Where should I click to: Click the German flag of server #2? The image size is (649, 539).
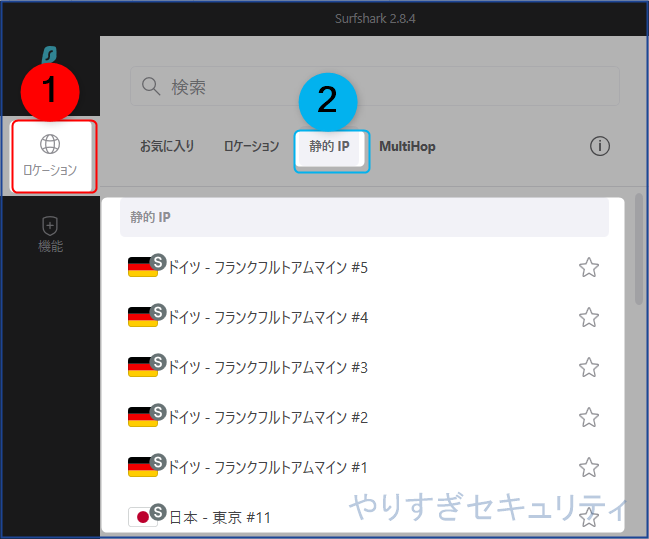(143, 417)
